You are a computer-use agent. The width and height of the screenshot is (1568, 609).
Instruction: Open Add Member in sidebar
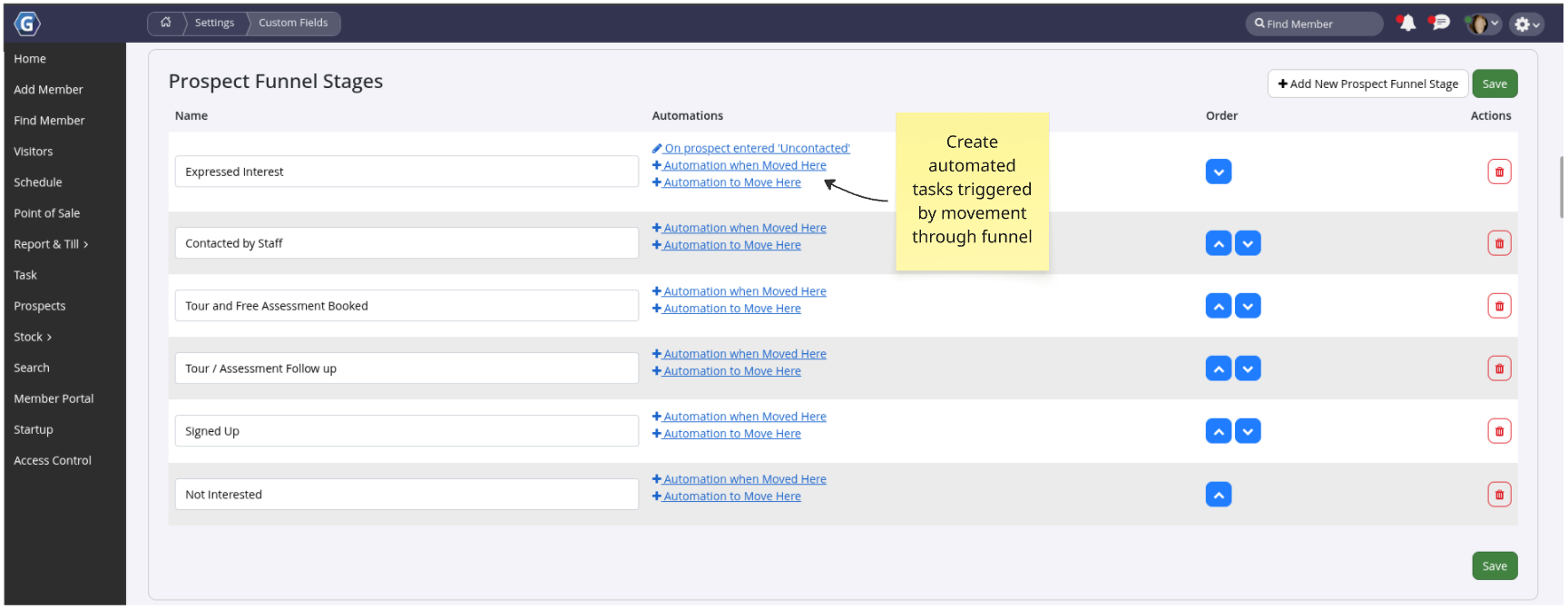(x=48, y=90)
